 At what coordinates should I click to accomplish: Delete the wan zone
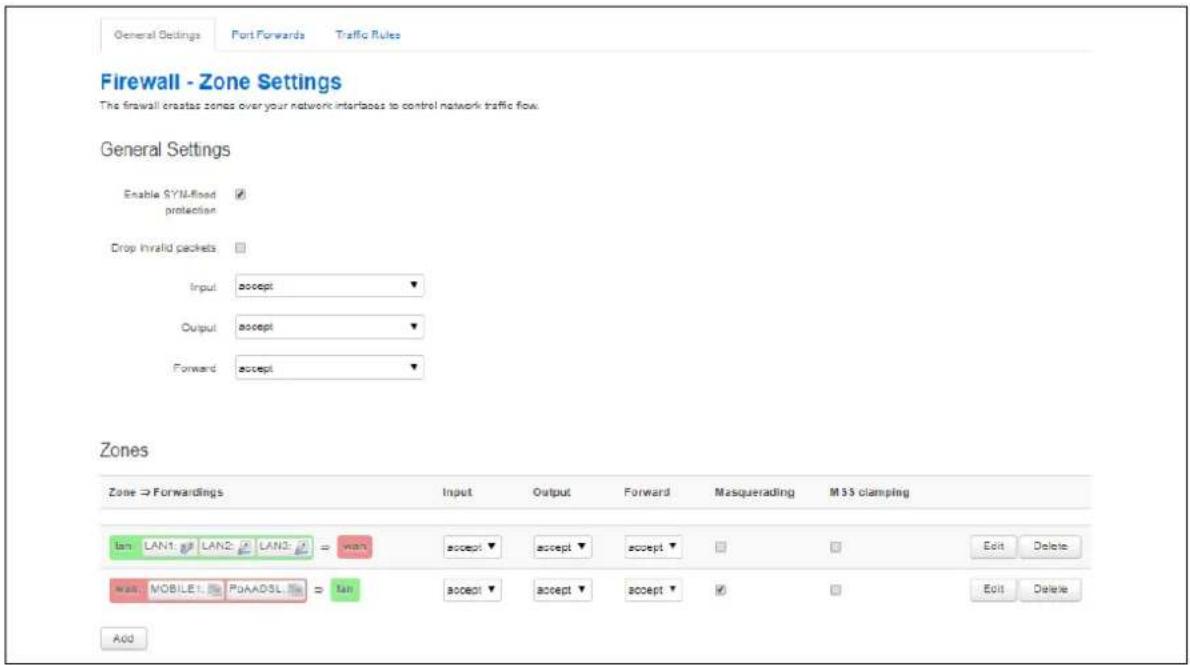pyautogui.click(x=1050, y=590)
